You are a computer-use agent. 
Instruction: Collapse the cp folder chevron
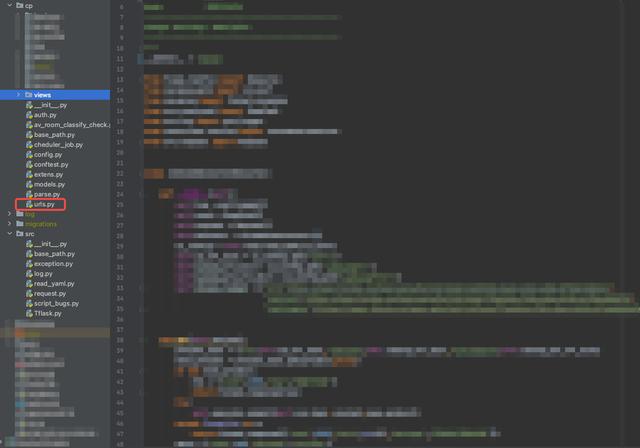(x=10, y=5)
